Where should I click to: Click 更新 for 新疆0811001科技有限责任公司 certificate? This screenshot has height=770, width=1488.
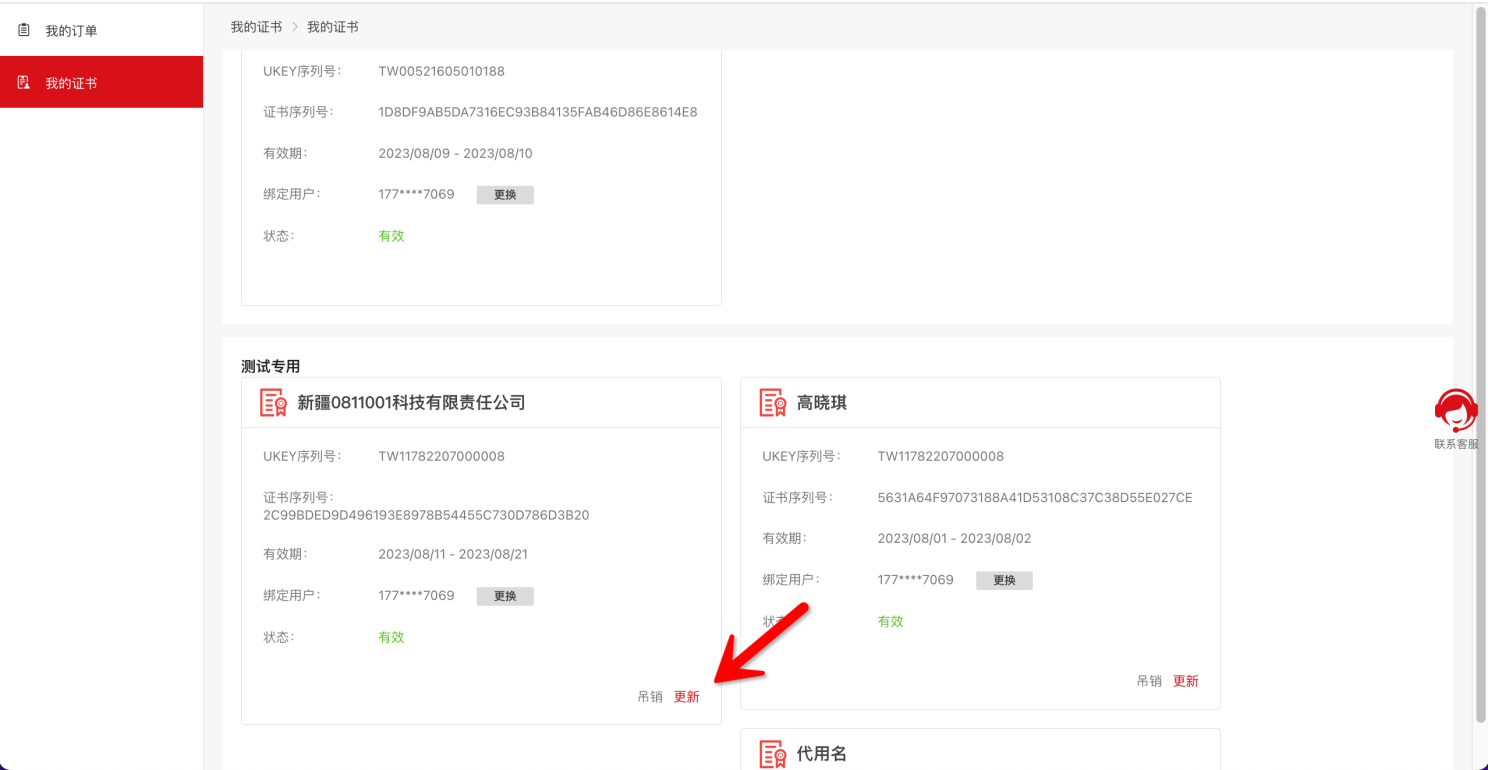point(687,697)
